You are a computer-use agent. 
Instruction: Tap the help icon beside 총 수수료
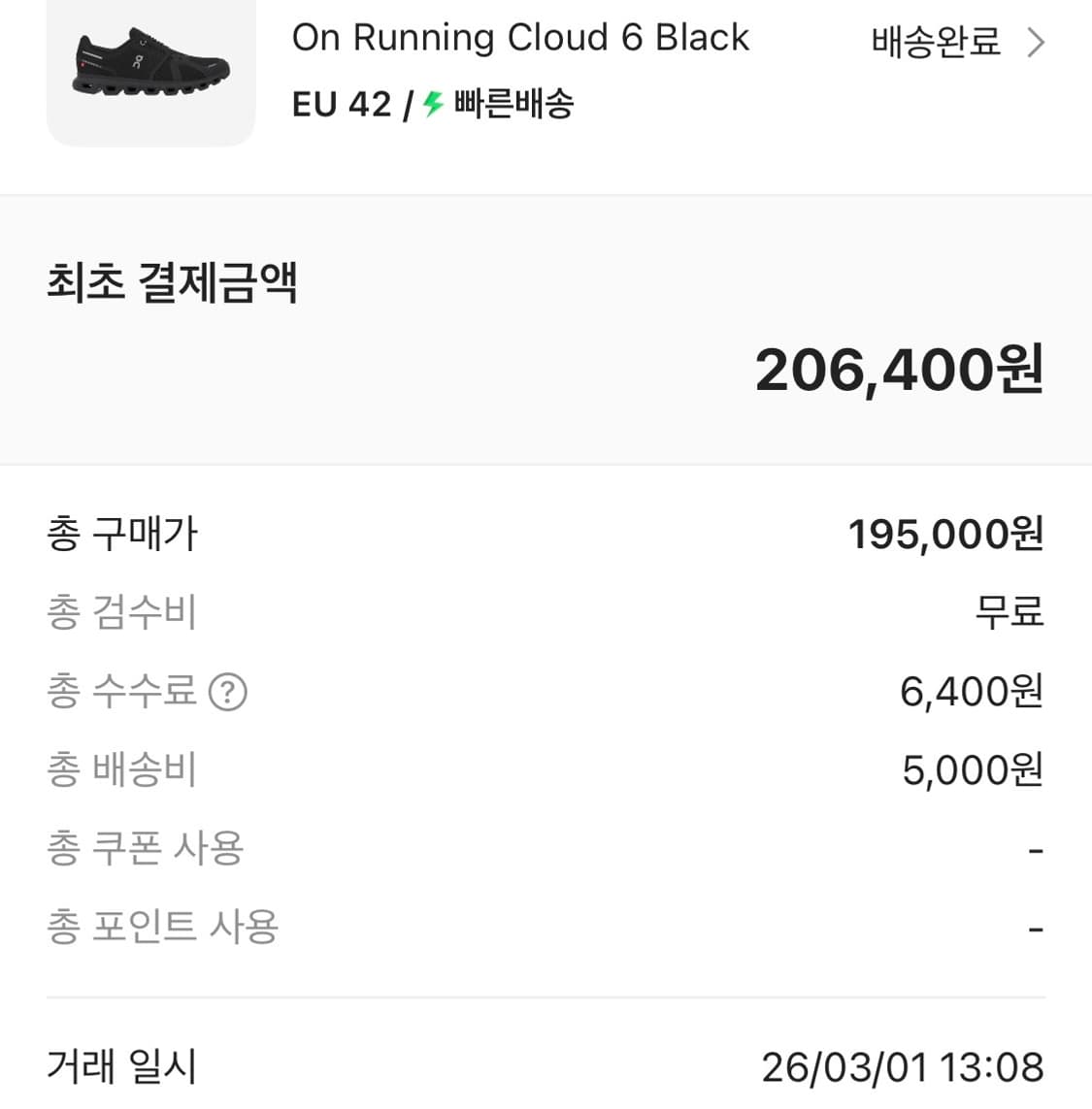click(x=228, y=693)
